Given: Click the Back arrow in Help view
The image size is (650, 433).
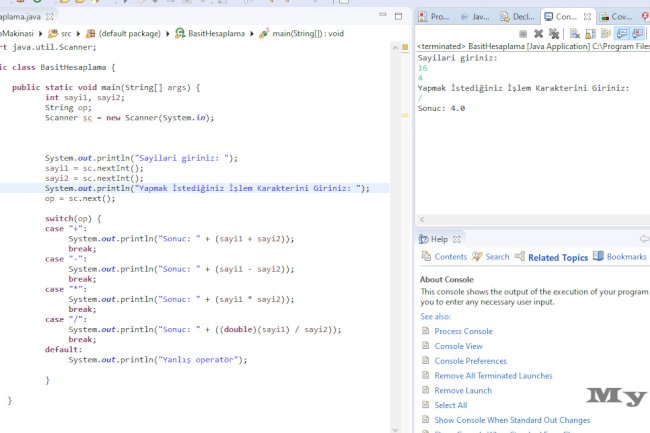Looking at the screenshot, I should pyautogui.click(x=642, y=239).
